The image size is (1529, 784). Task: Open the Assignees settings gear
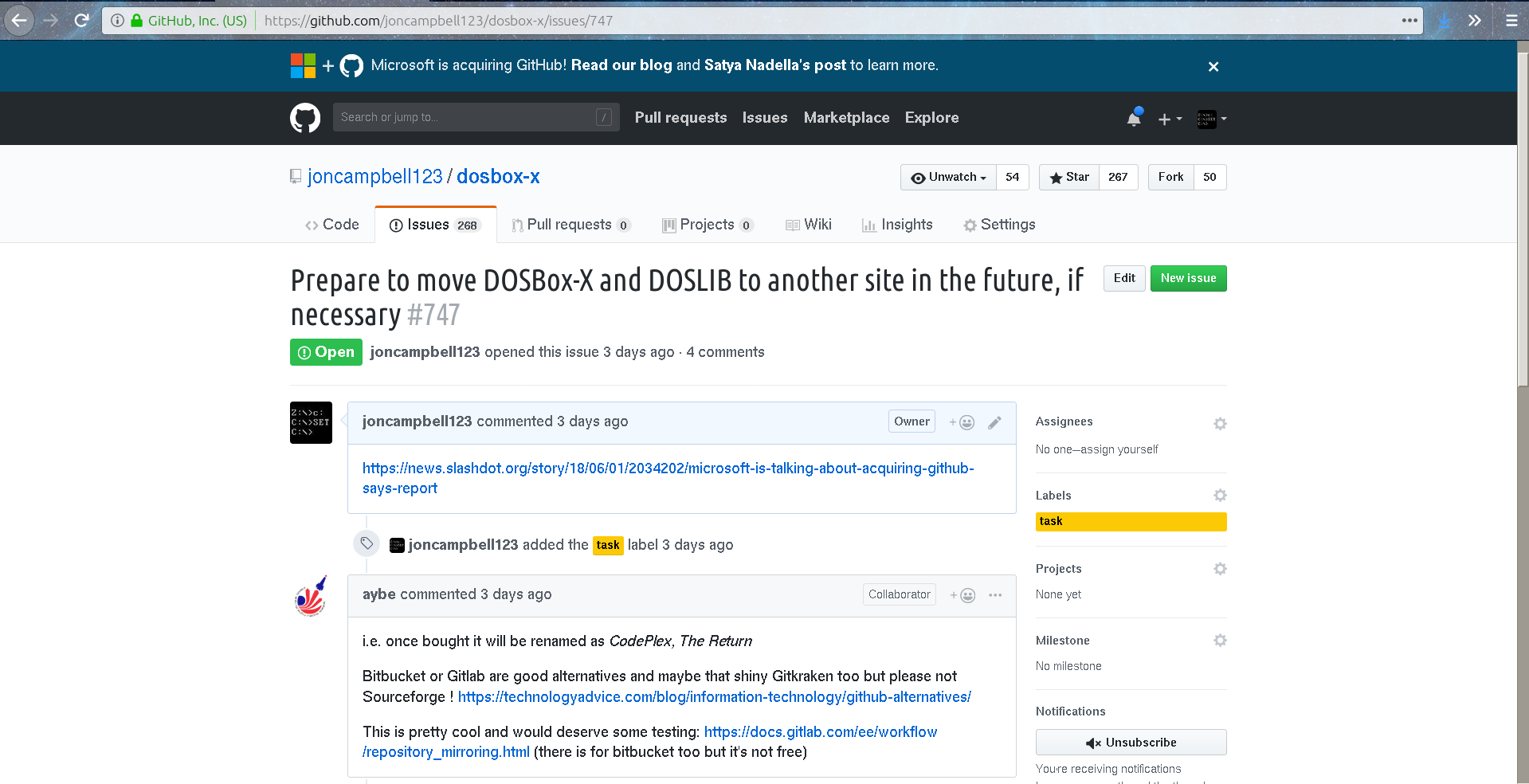pos(1220,424)
